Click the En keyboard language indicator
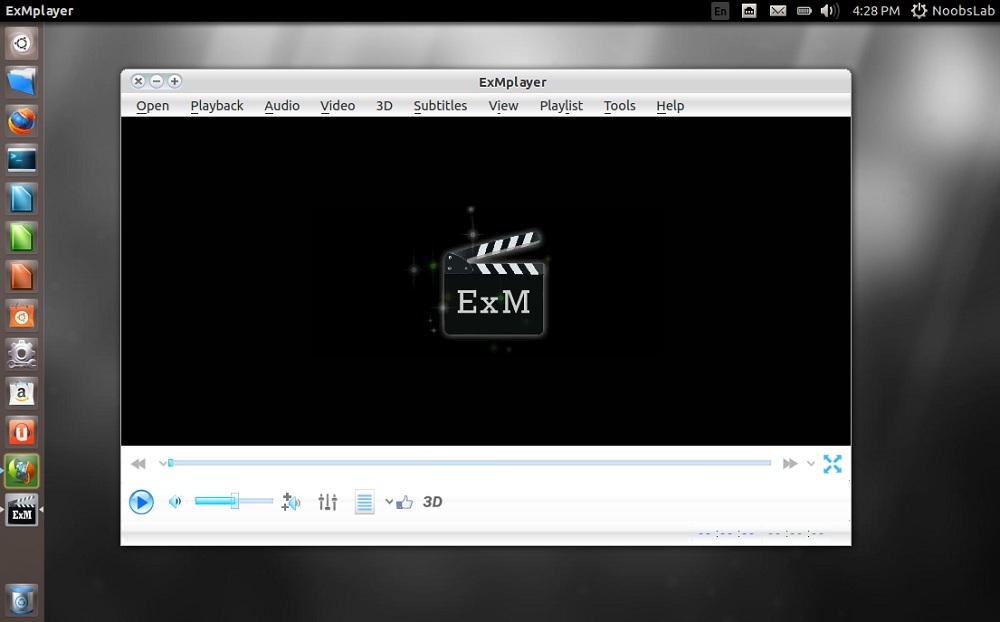Image resolution: width=1000 pixels, height=622 pixels. (x=720, y=11)
